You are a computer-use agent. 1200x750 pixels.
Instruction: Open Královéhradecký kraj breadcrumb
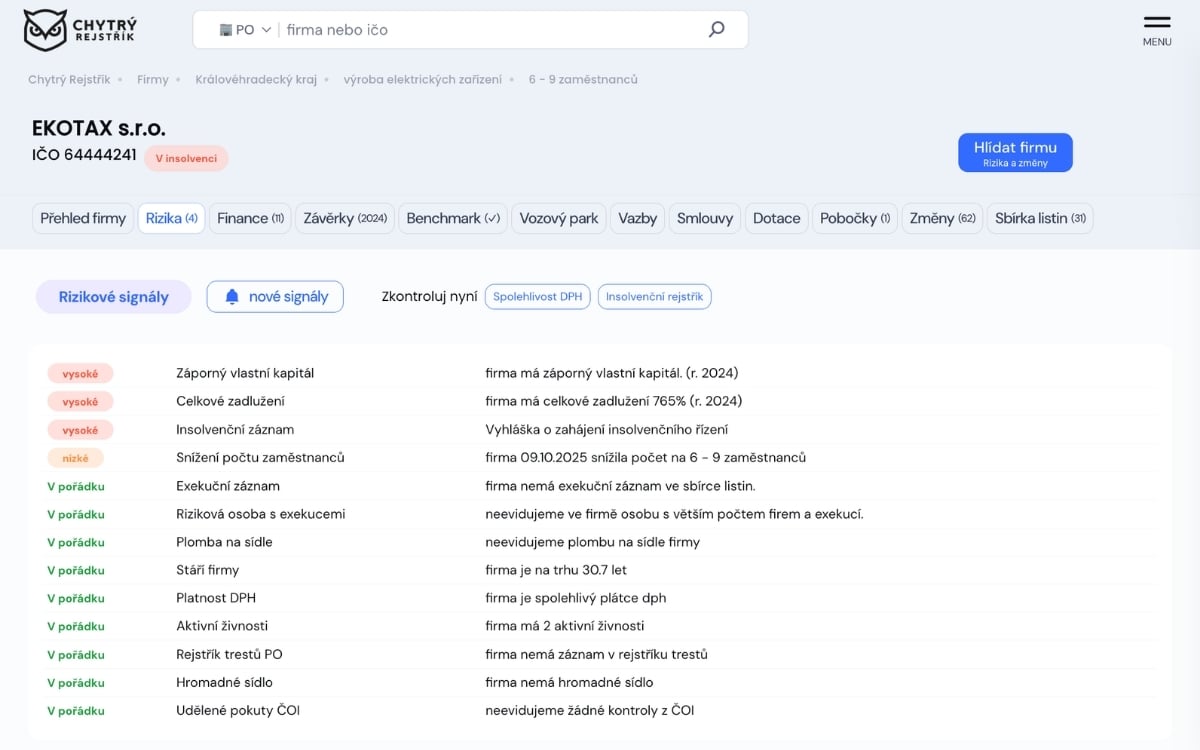coord(256,79)
